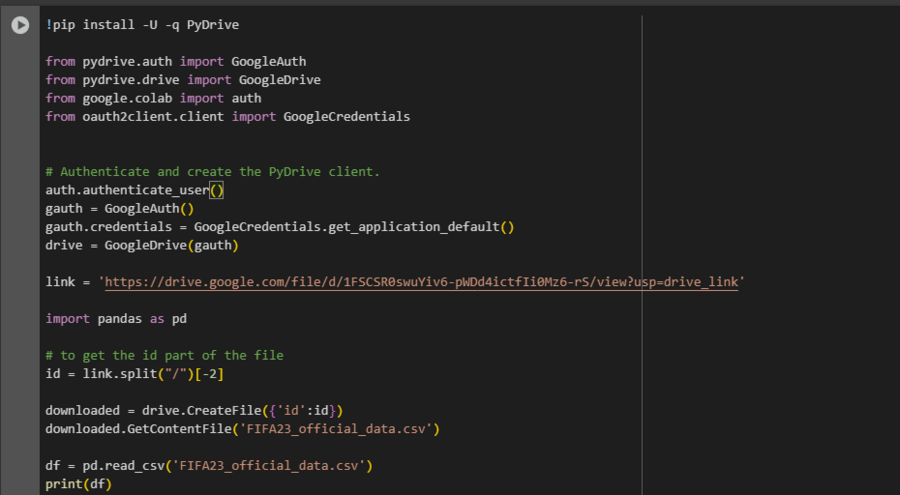Click the drive.CreateFile statement
The image size is (900, 495).
click(x=194, y=411)
